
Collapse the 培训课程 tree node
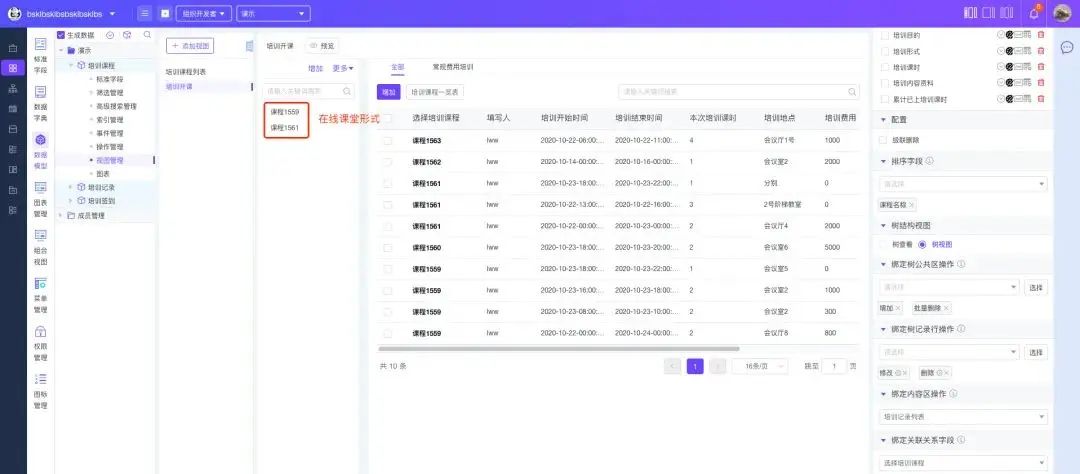(x=71, y=65)
